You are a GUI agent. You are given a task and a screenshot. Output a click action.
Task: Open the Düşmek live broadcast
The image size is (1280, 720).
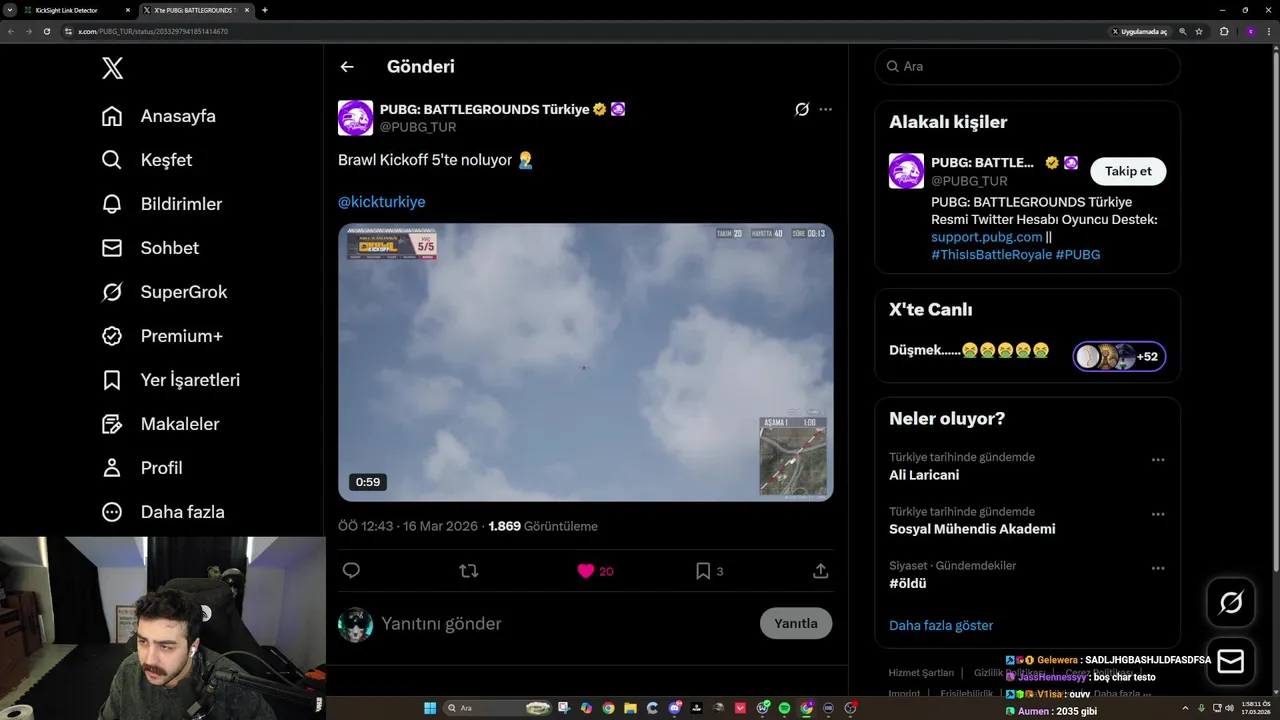[x=969, y=351]
